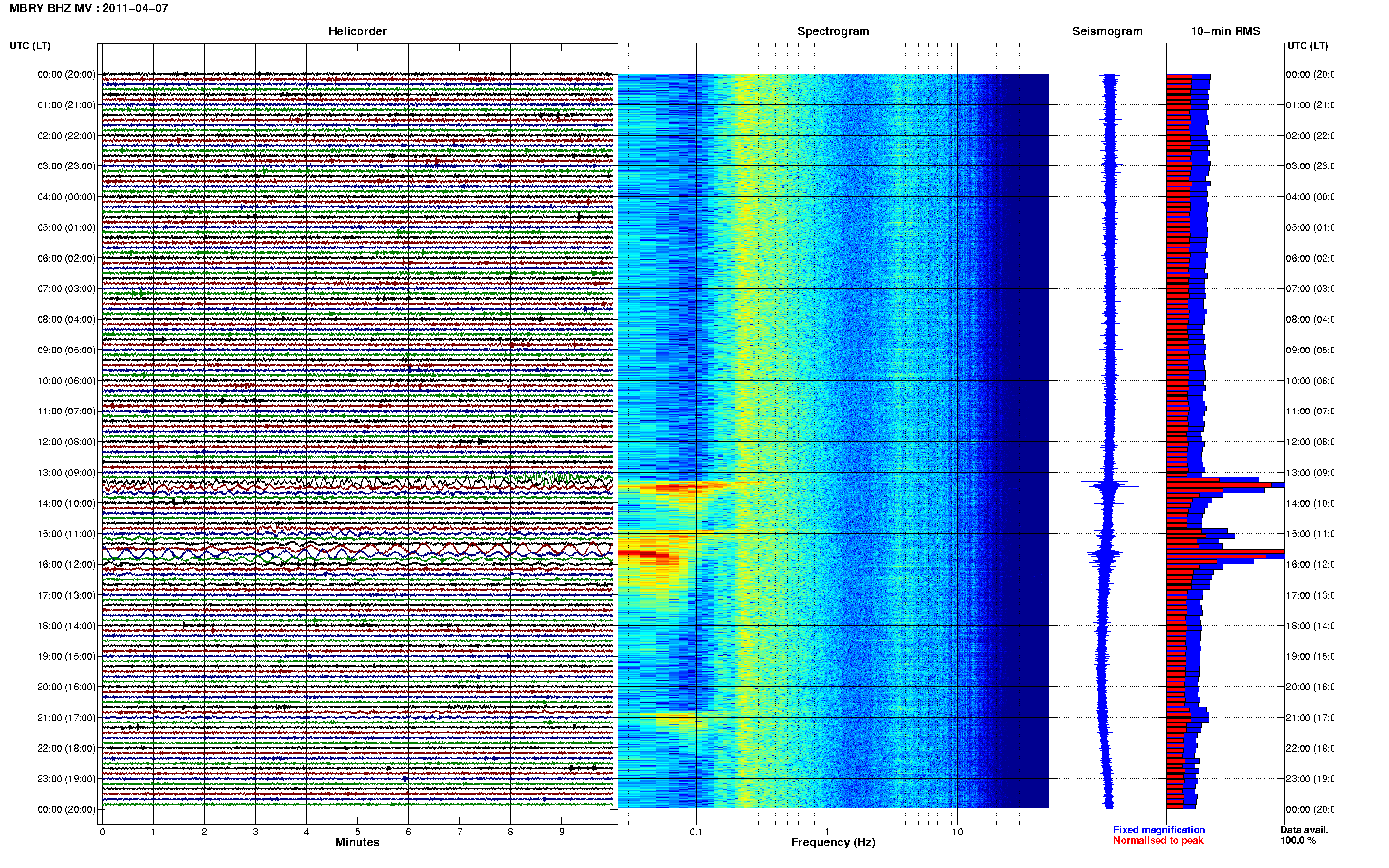Click the 'Seismogram' panel heading

pos(1107,31)
